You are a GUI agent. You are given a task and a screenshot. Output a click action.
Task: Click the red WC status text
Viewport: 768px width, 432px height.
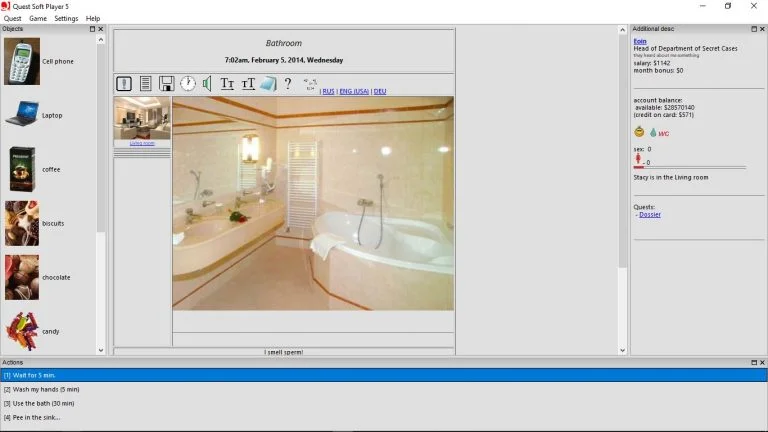[663, 134]
